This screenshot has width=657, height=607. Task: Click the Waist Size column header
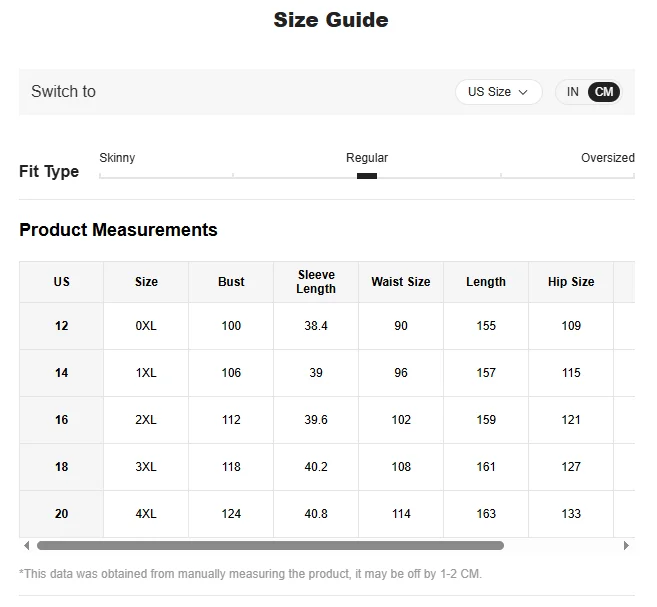[x=401, y=282]
